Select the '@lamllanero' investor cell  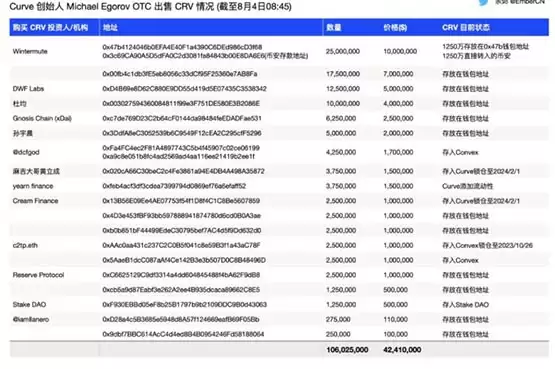pos(31,319)
